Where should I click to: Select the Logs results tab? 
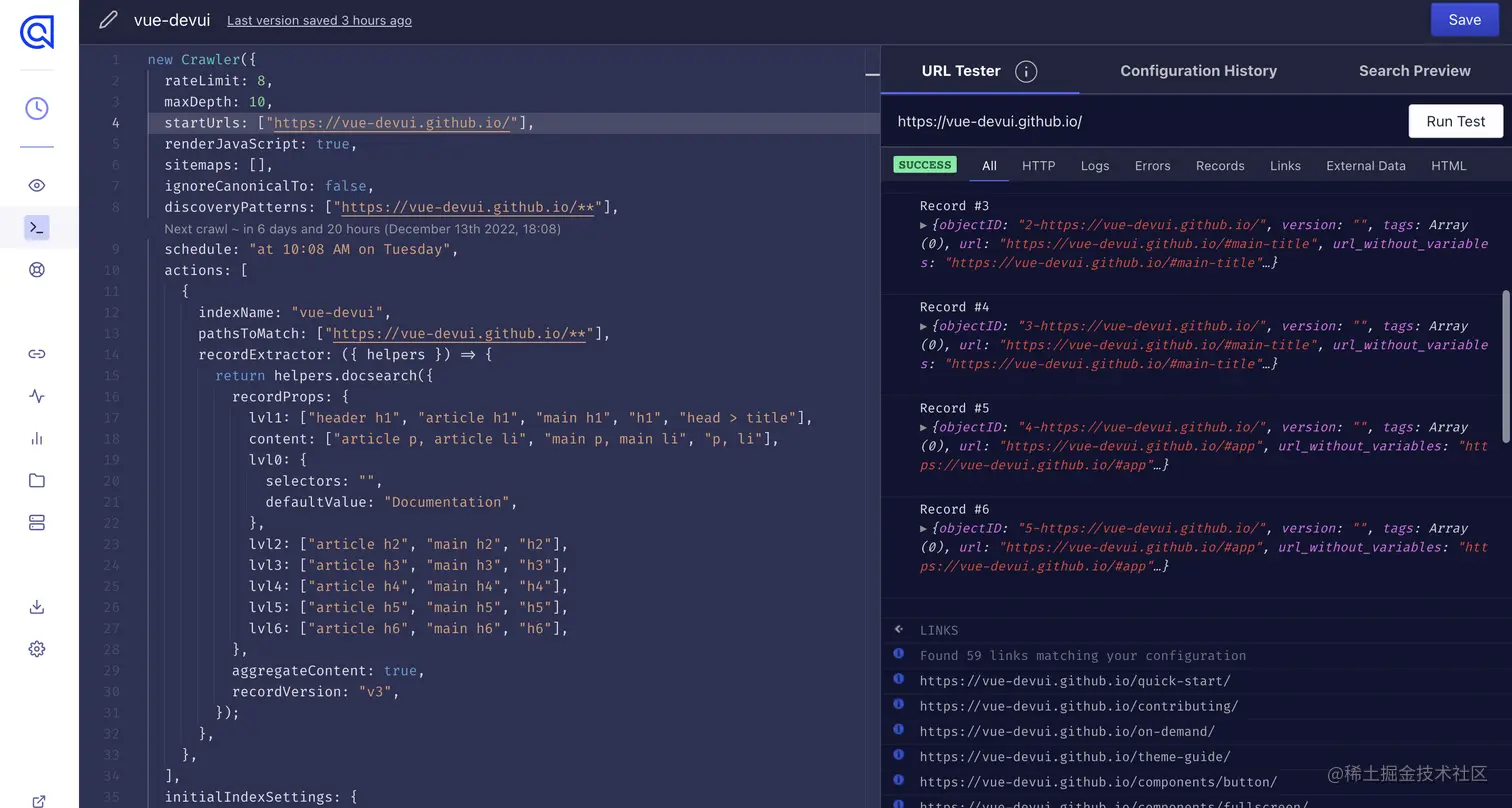(1094, 165)
